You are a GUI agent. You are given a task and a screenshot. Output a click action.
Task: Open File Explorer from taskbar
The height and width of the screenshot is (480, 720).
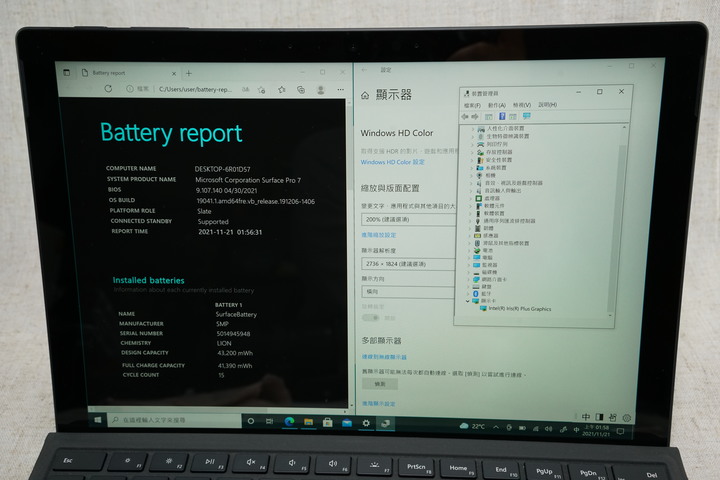pyautogui.click(x=309, y=422)
